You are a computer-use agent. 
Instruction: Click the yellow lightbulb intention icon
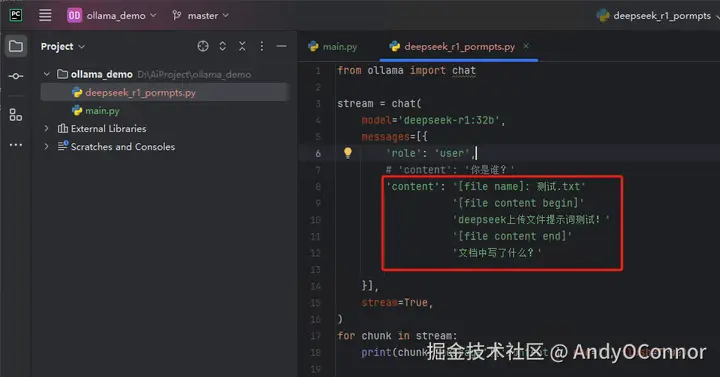coord(348,153)
